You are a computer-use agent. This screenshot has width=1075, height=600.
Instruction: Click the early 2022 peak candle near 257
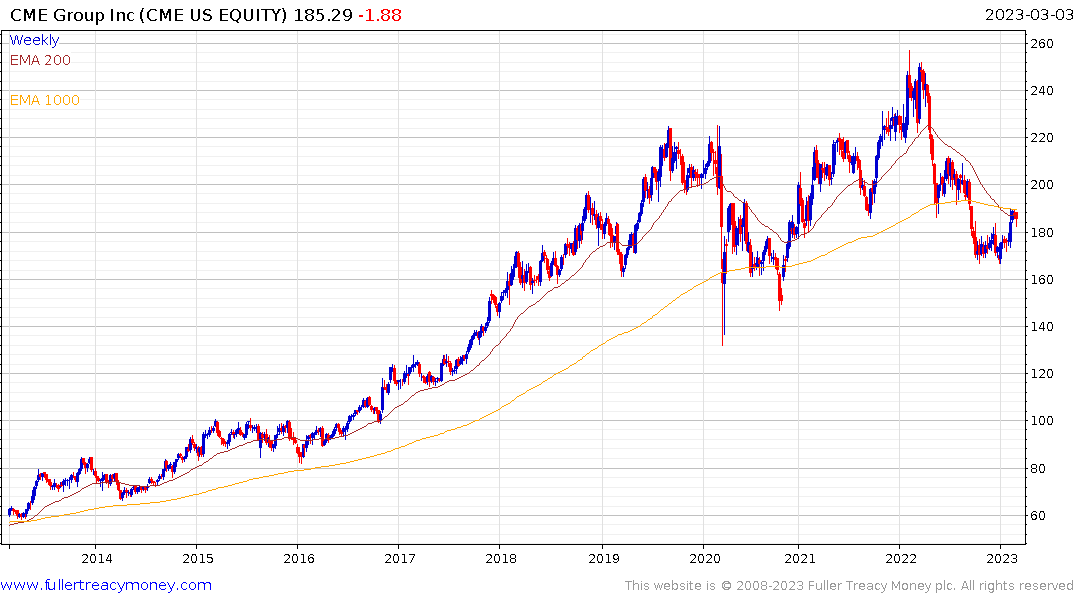pyautogui.click(x=910, y=65)
